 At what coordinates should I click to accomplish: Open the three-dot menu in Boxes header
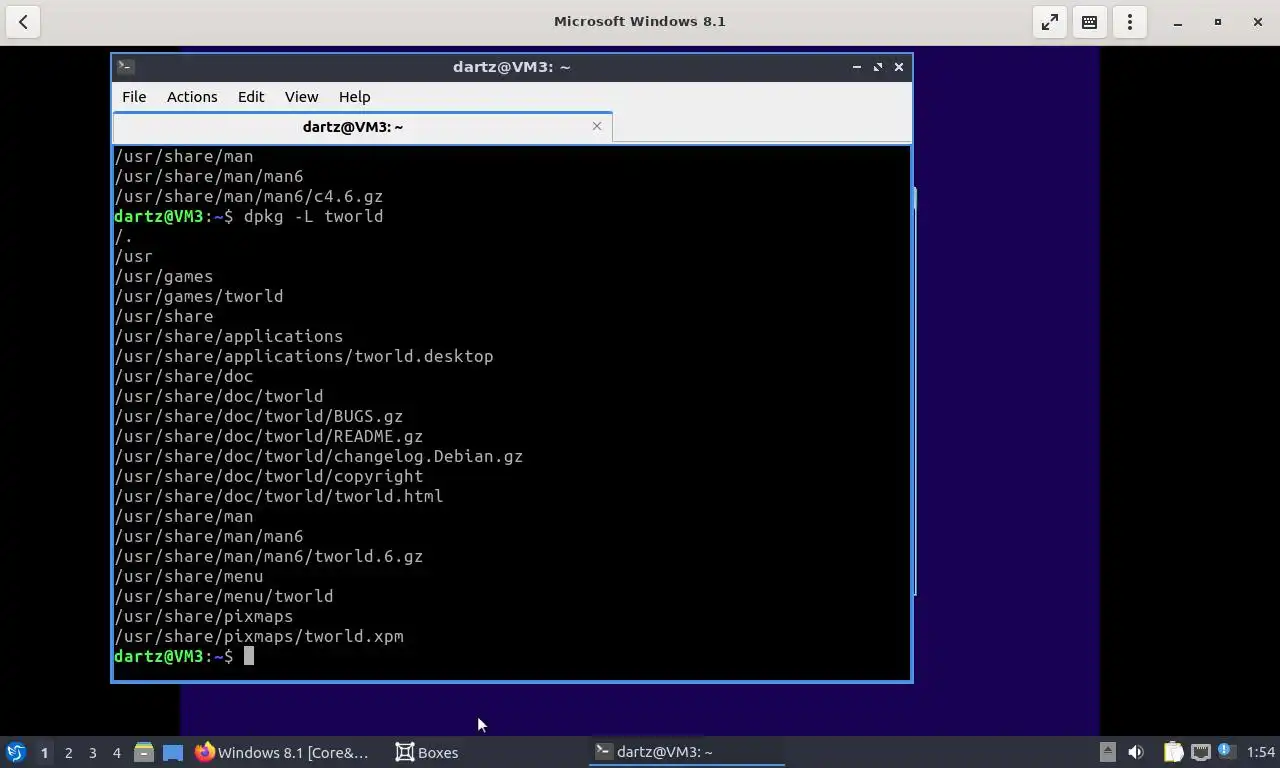pyautogui.click(x=1130, y=22)
